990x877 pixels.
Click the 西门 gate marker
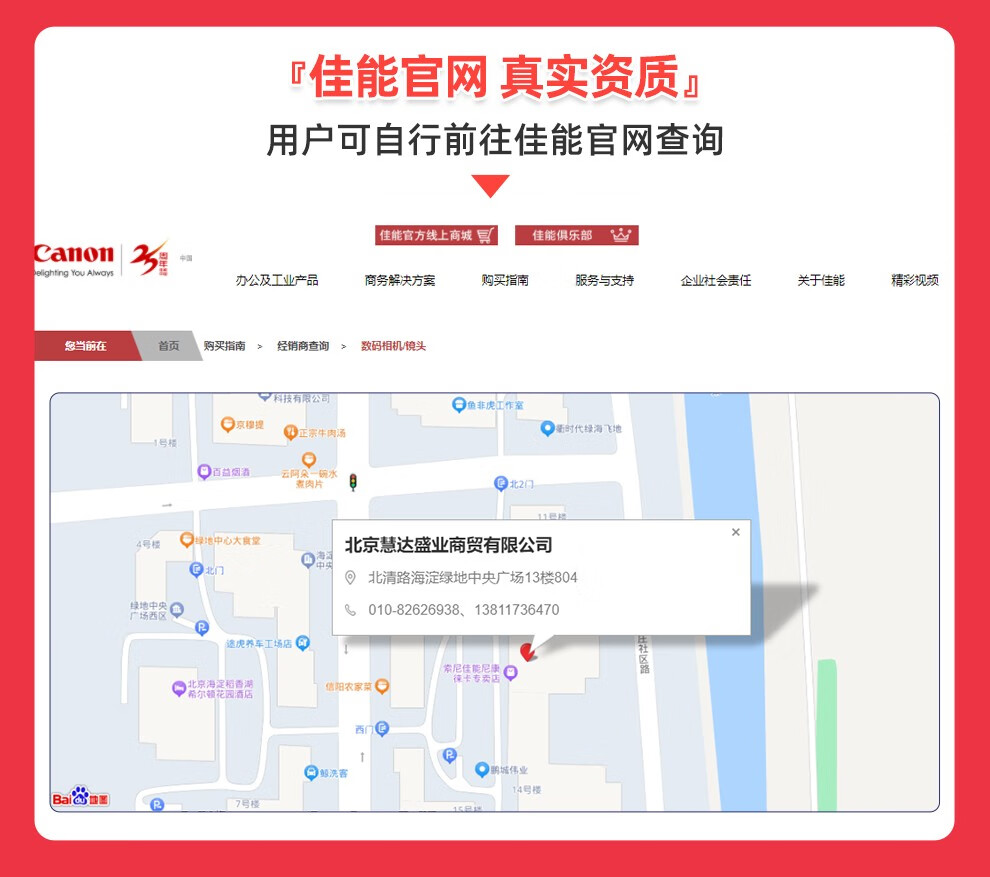382,729
